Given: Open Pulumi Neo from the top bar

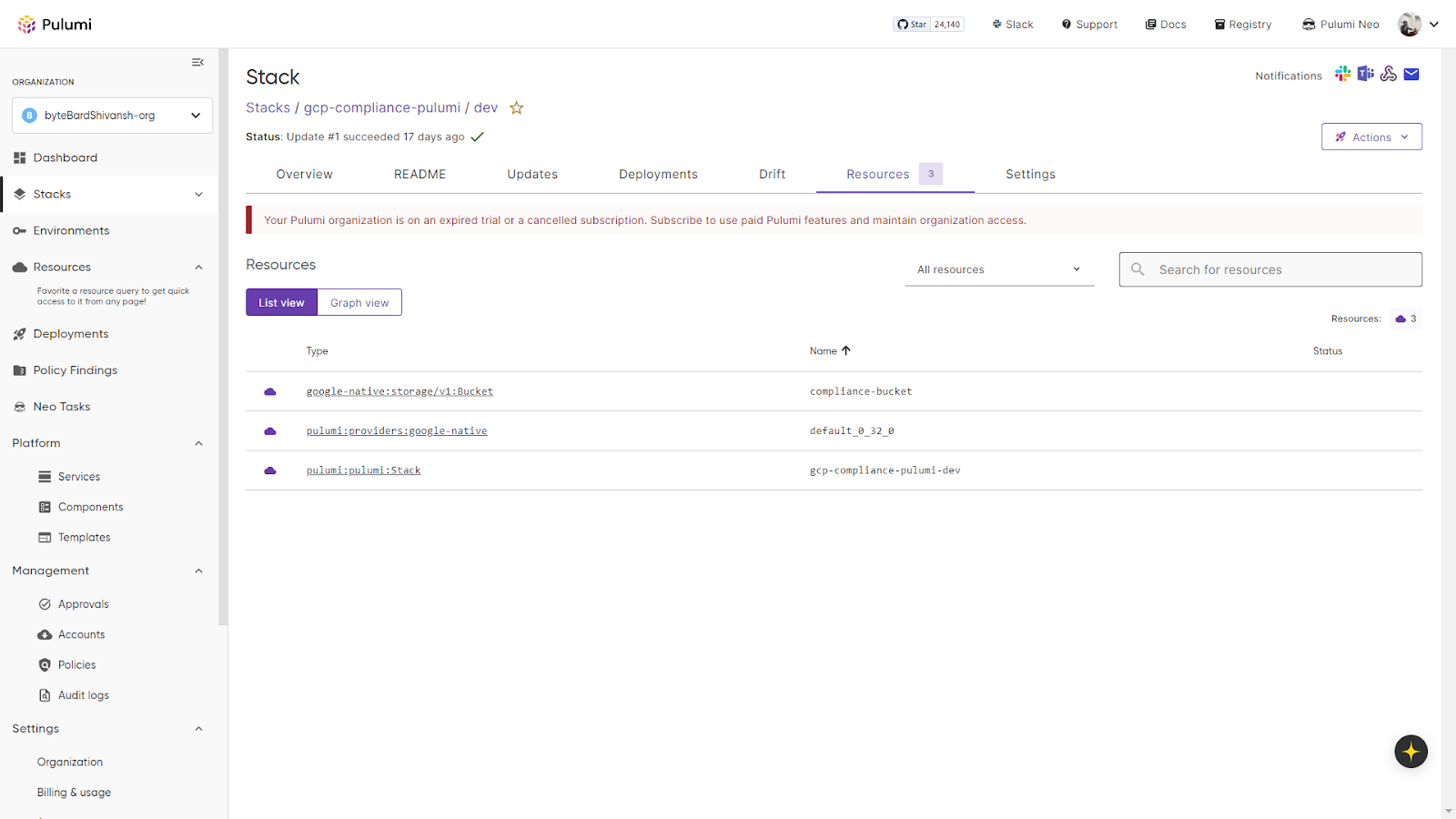Looking at the screenshot, I should coord(1340,25).
